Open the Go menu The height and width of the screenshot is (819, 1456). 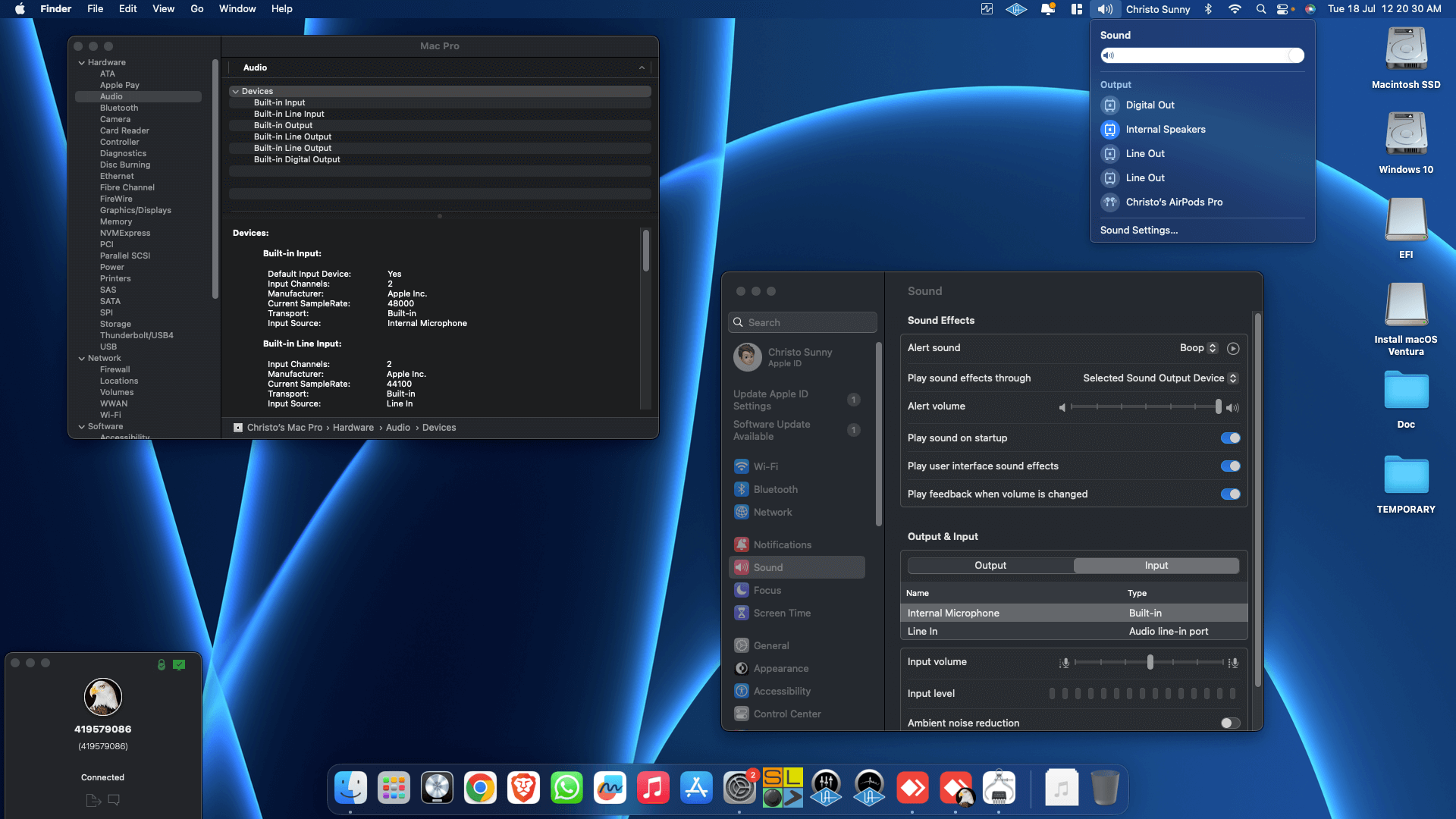pos(197,9)
